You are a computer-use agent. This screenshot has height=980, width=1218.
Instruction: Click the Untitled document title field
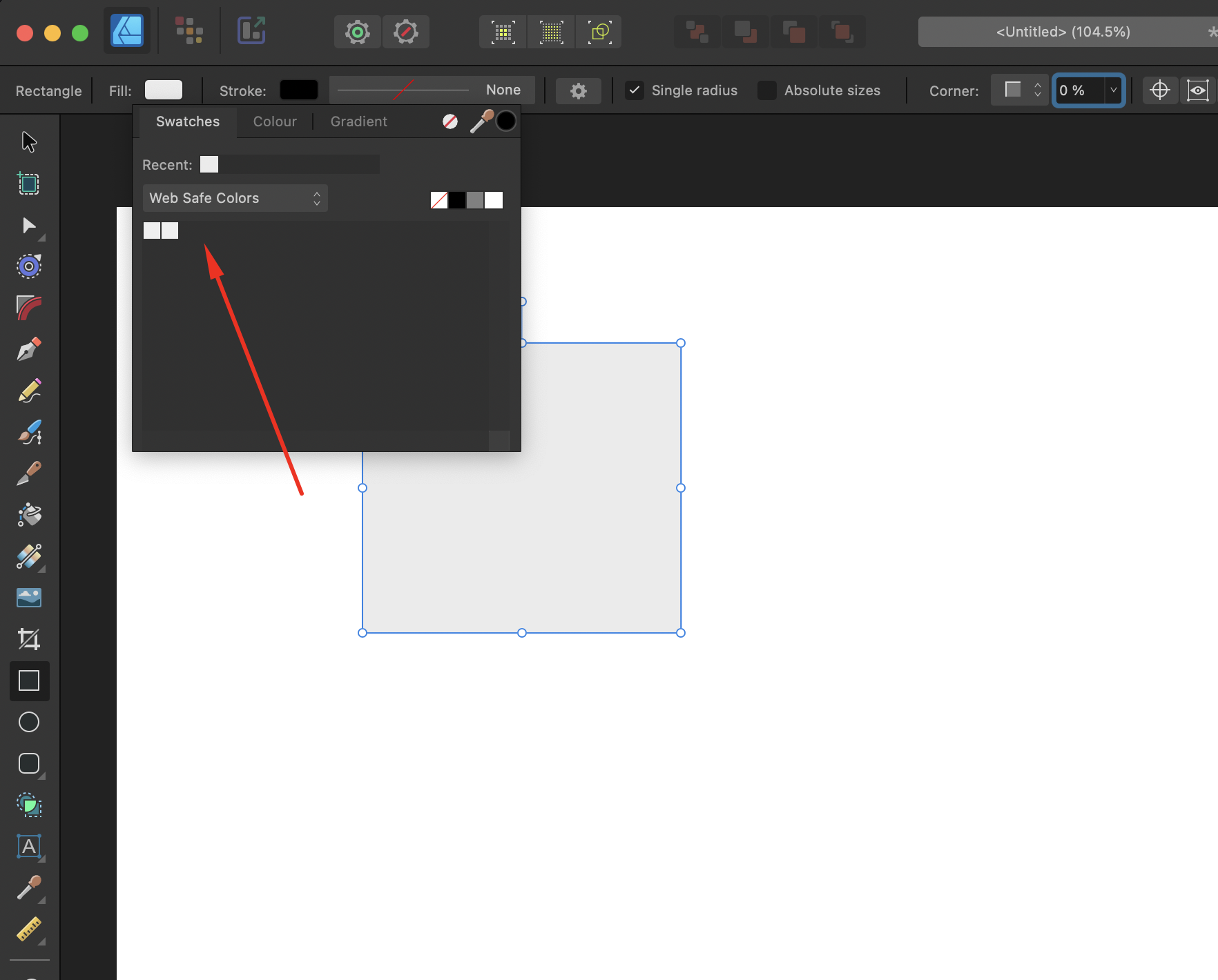(x=1067, y=32)
